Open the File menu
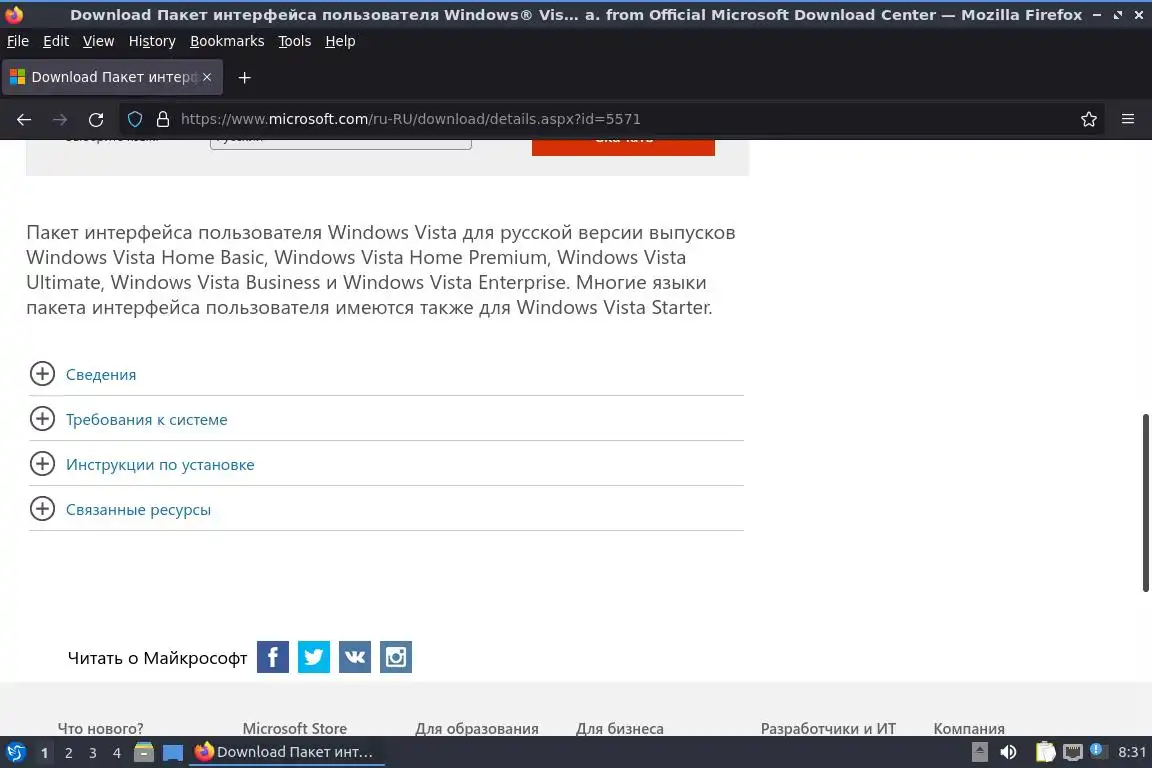The height and width of the screenshot is (768, 1152). click(x=18, y=41)
